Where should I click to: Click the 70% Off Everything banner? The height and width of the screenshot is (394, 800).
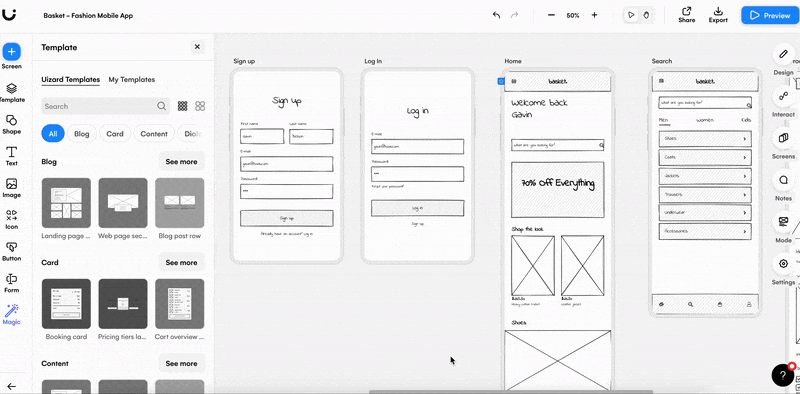[x=558, y=190]
